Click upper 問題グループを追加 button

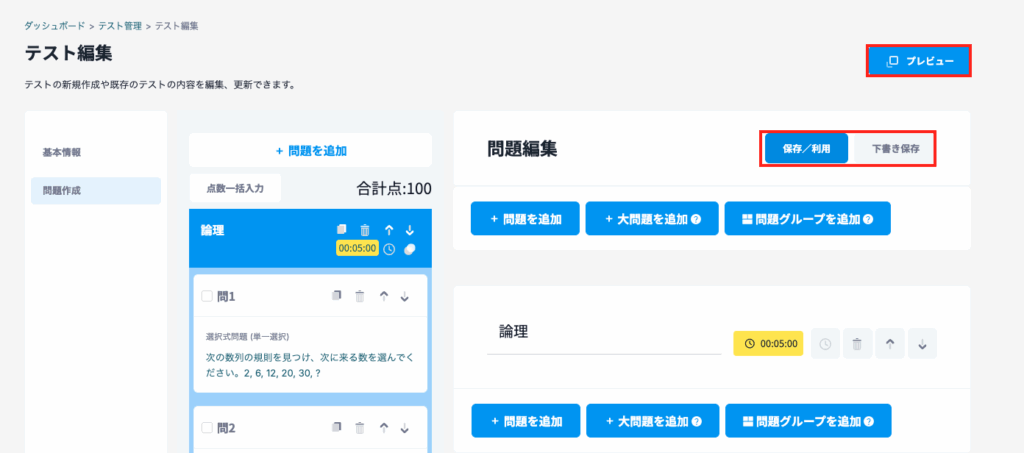(x=807, y=219)
